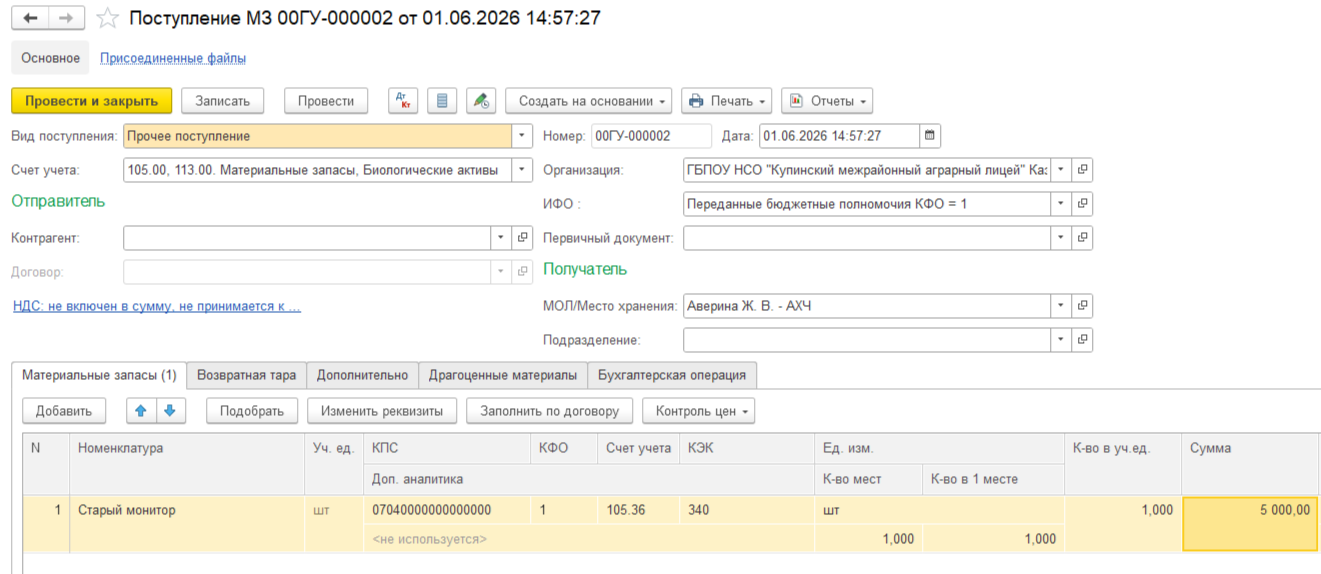This screenshot has width=1321, height=574.
Task: Focus the Дата input field
Action: tap(839, 136)
